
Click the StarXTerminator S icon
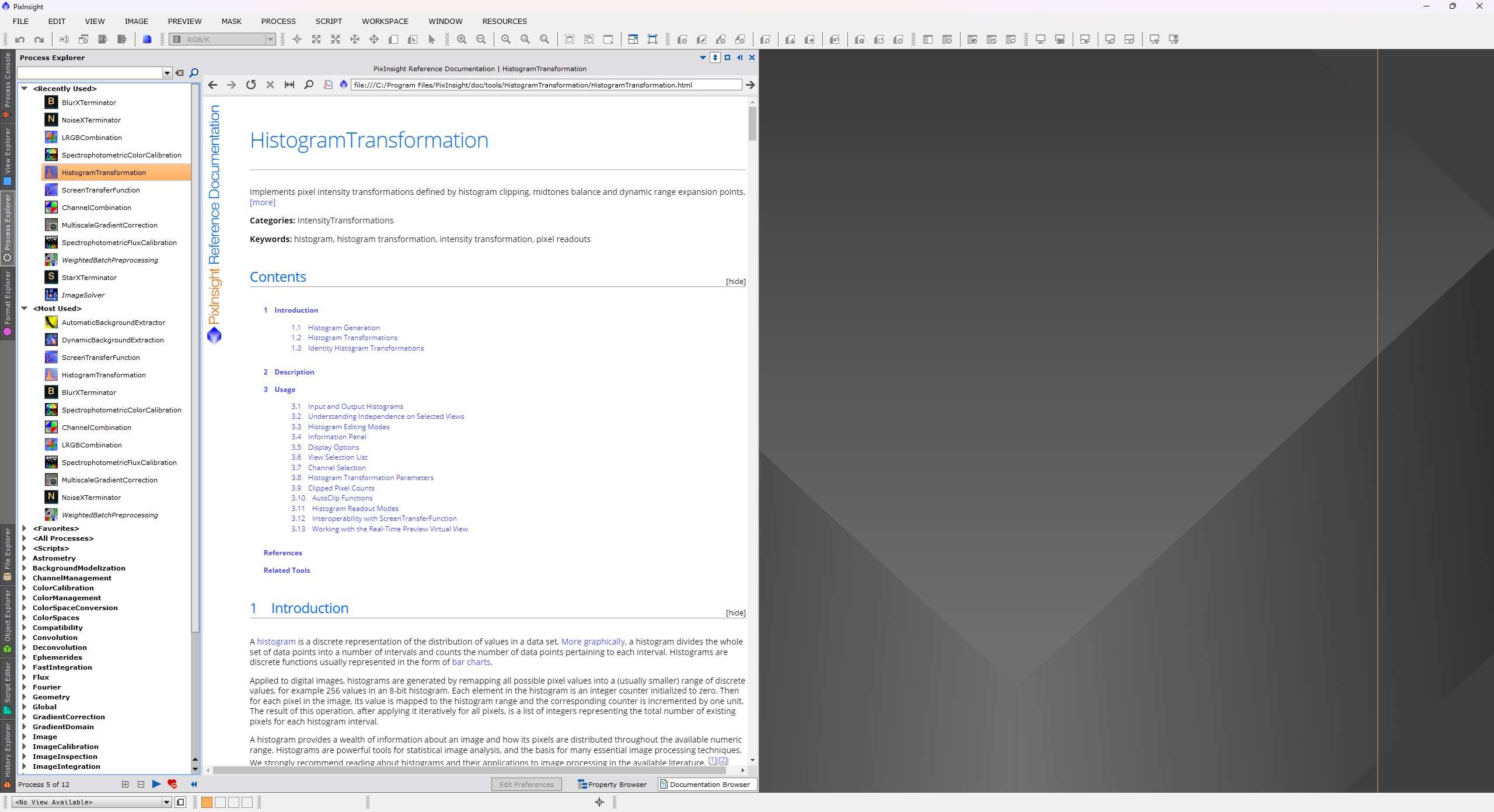pos(51,277)
